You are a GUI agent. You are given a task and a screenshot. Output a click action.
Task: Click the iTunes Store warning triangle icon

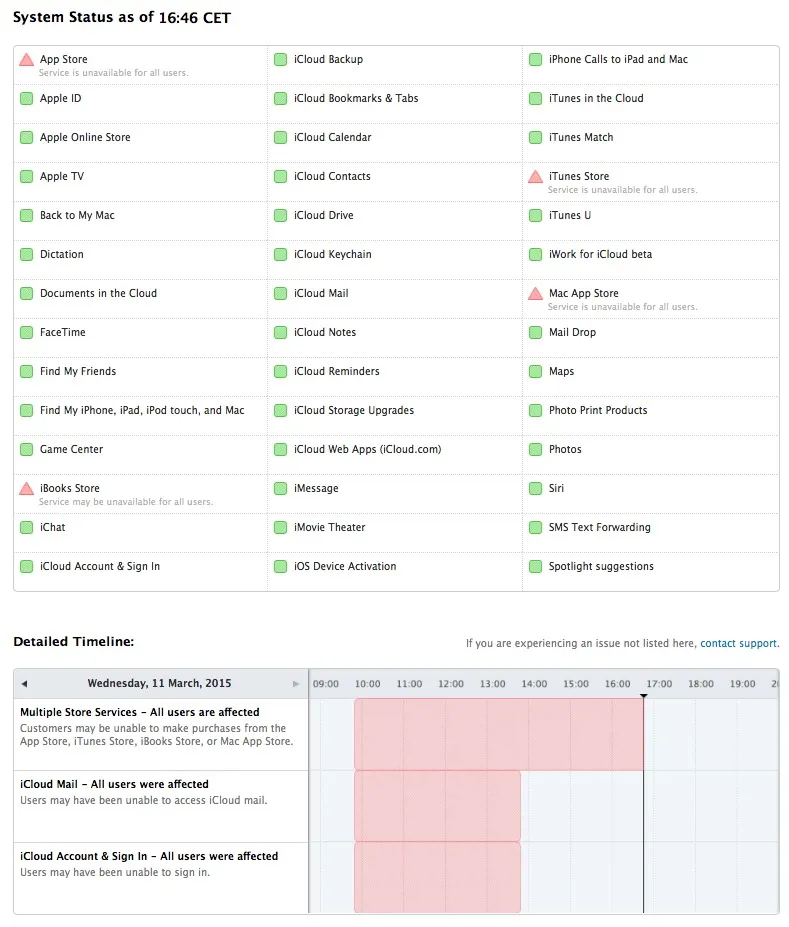pos(536,177)
